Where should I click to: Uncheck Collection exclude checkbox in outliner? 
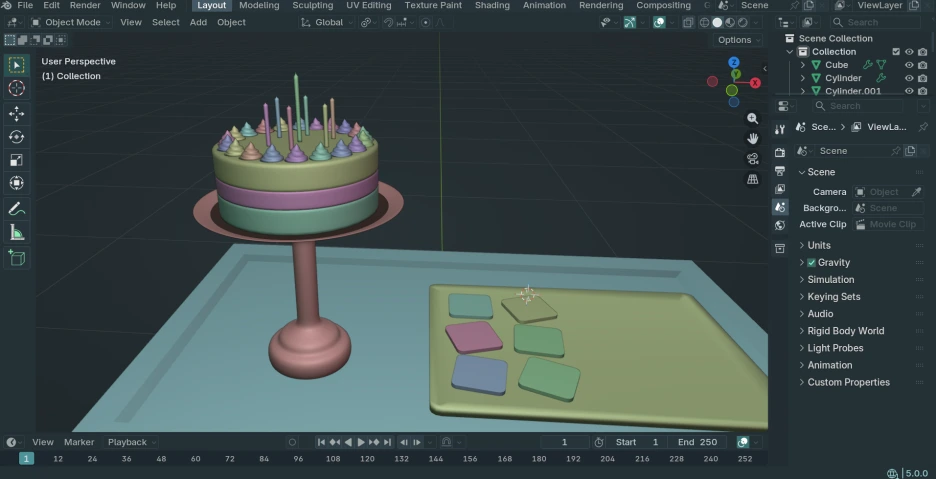[x=896, y=52]
